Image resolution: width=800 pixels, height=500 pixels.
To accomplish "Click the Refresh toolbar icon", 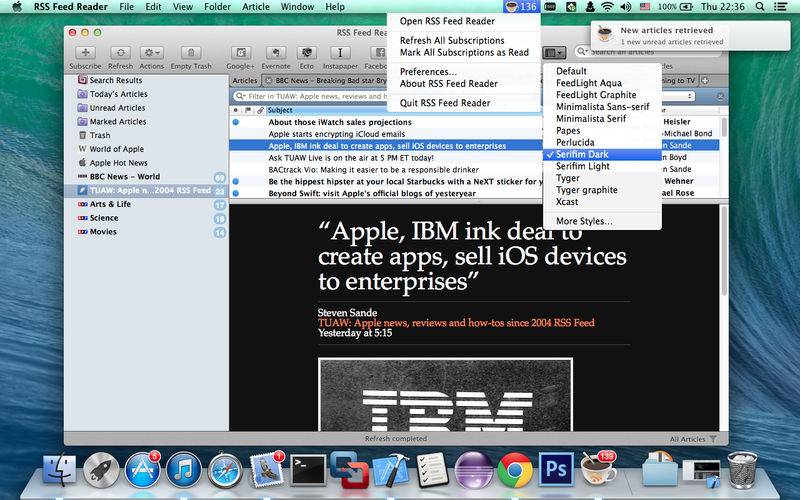I will click(x=120, y=53).
